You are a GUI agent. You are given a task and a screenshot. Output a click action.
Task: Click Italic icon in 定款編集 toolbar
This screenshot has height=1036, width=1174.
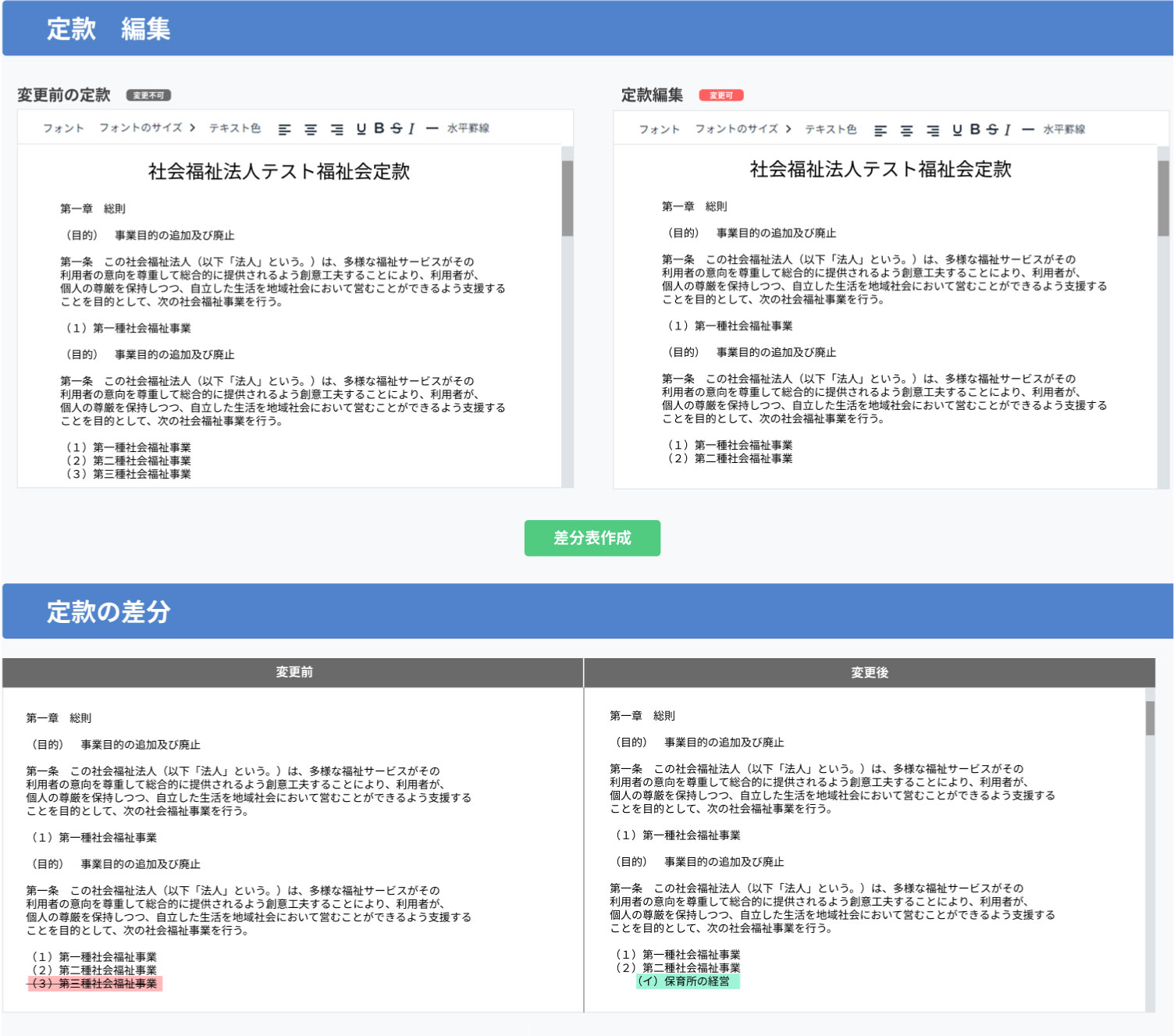click(x=1007, y=130)
